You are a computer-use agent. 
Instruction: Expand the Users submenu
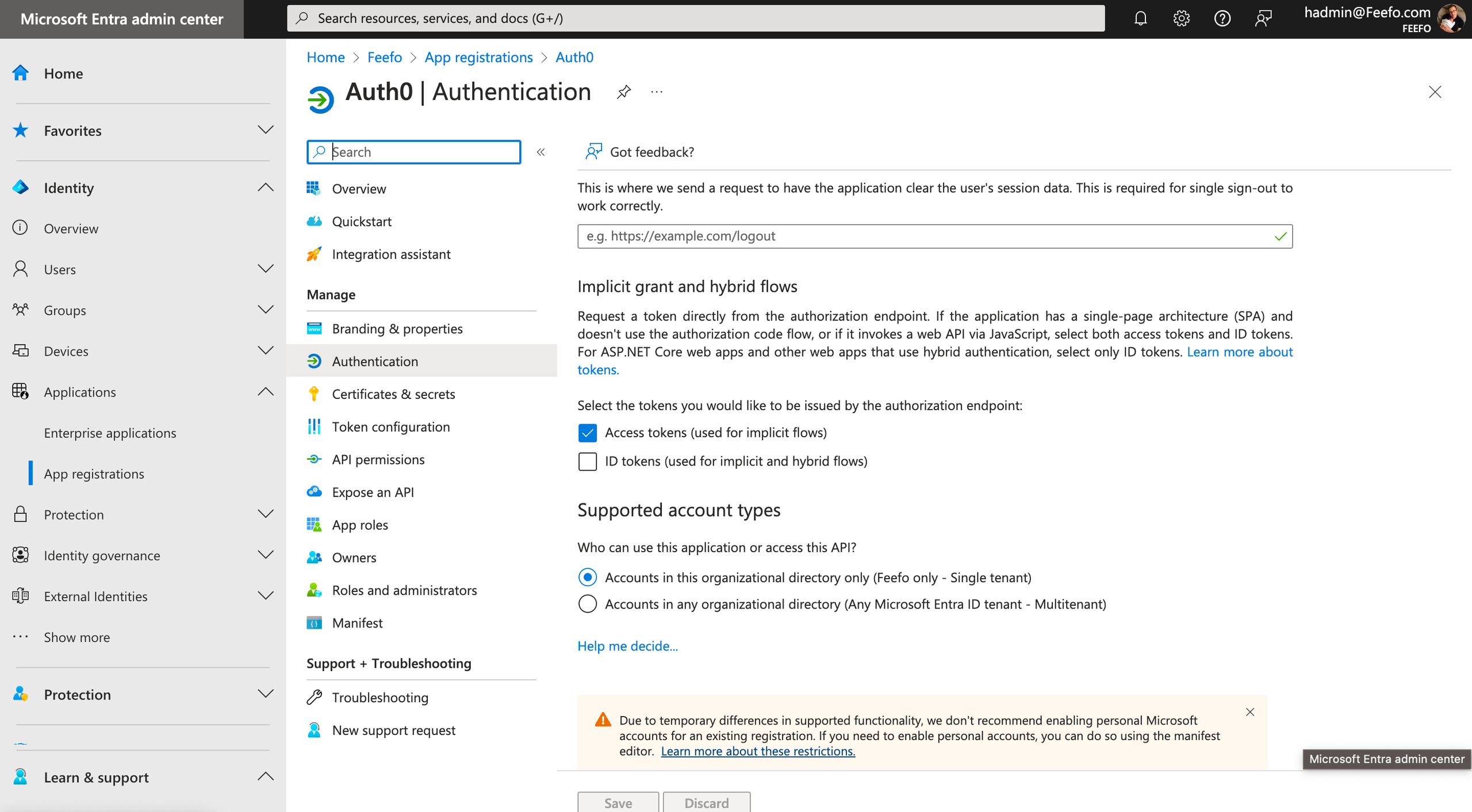[x=265, y=269]
